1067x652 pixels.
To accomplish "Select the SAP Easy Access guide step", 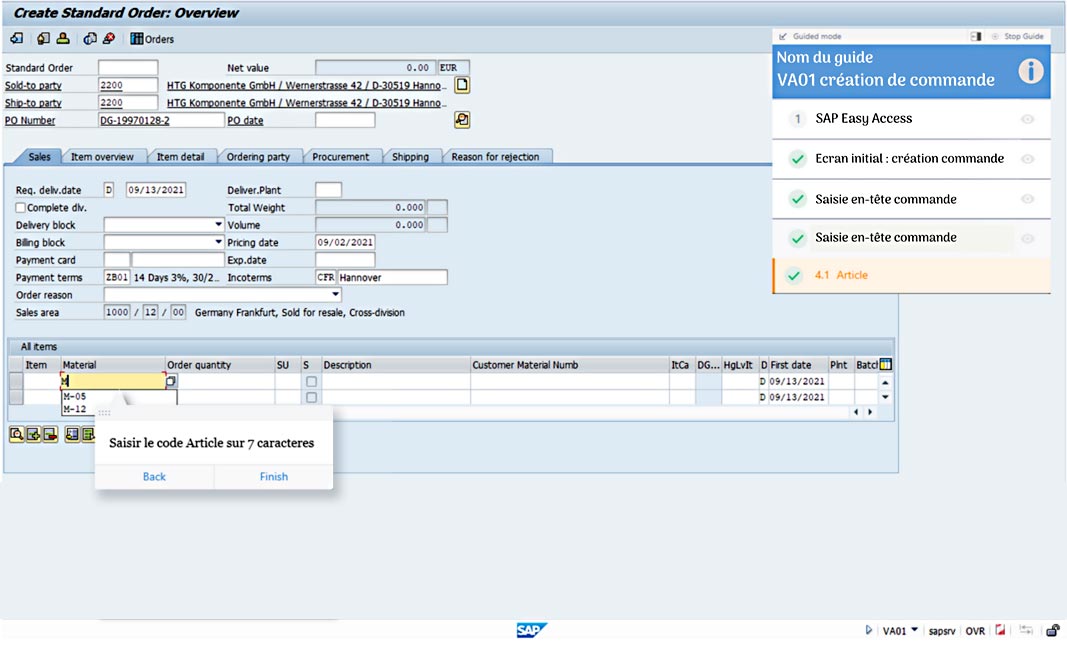I will pos(910,118).
